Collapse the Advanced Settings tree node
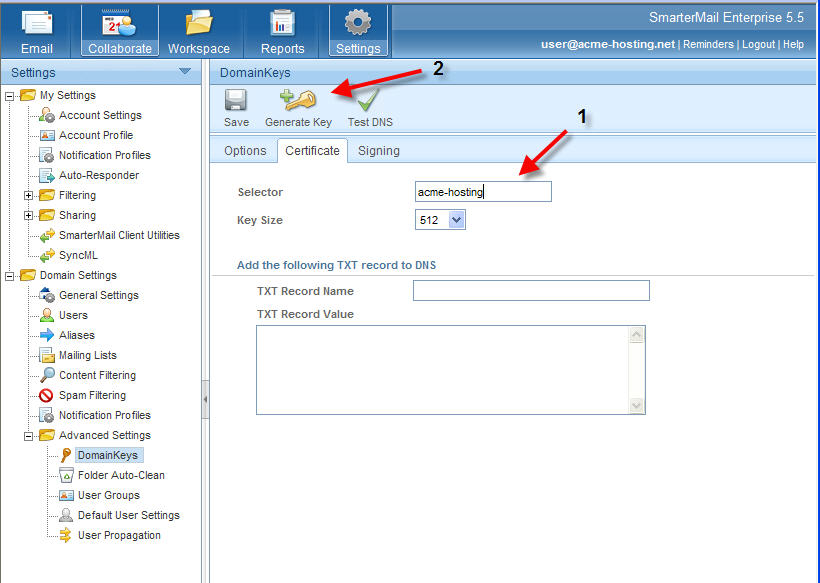The width and height of the screenshot is (820, 583). coord(28,436)
